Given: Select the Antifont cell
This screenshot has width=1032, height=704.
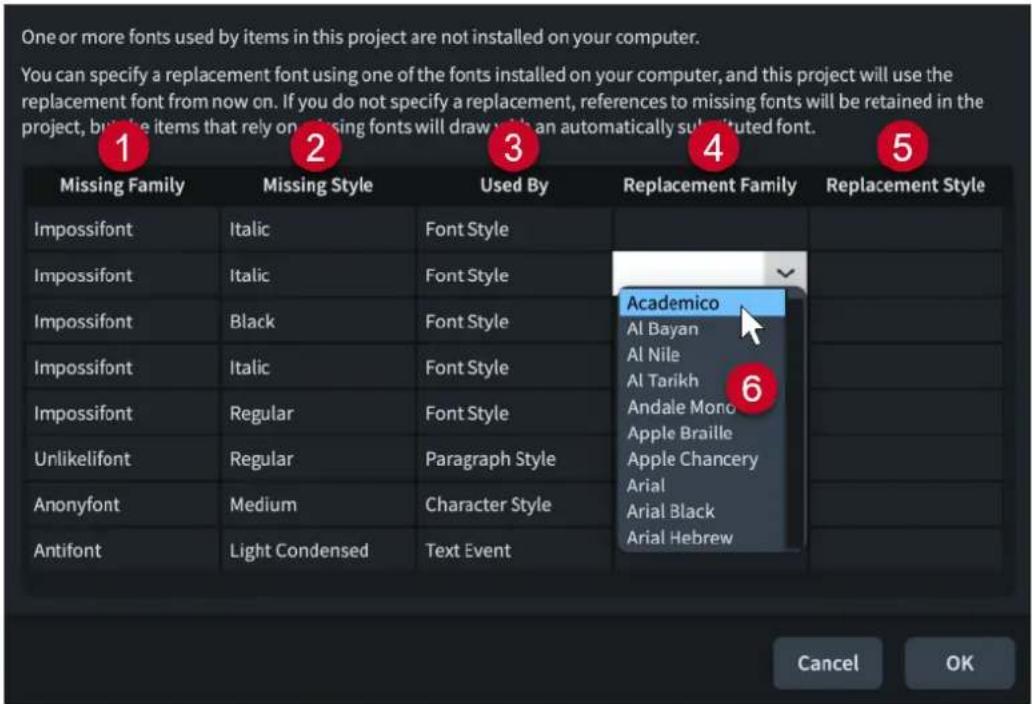Looking at the screenshot, I should coord(123,551).
